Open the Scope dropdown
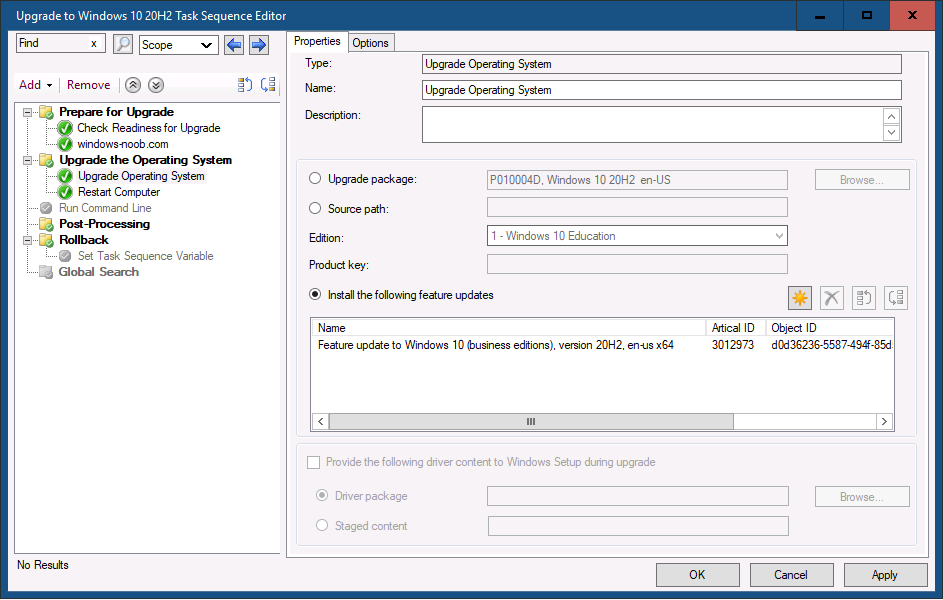 tap(179, 45)
